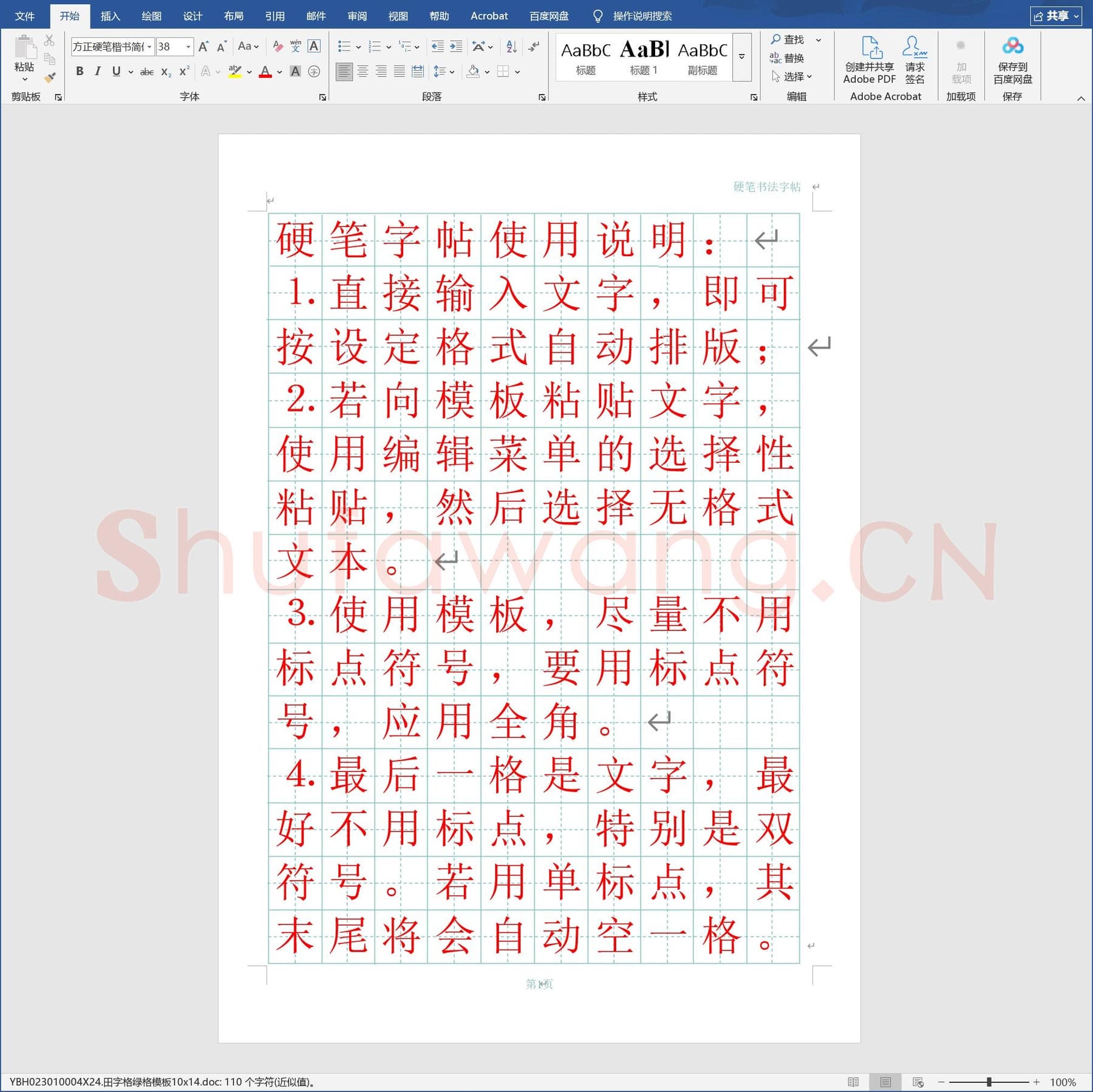Sort text A to Z icon
The height and width of the screenshot is (1092, 1093).
pyautogui.click(x=511, y=47)
